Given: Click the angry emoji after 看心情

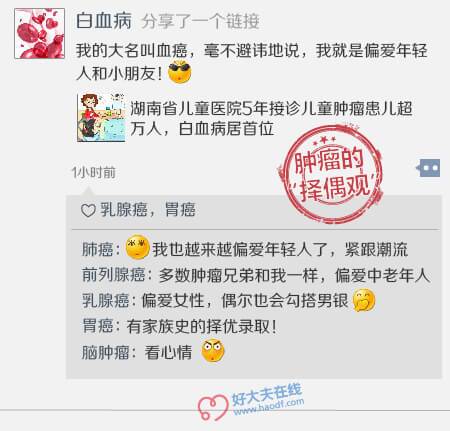Looking at the screenshot, I should coord(213,351).
